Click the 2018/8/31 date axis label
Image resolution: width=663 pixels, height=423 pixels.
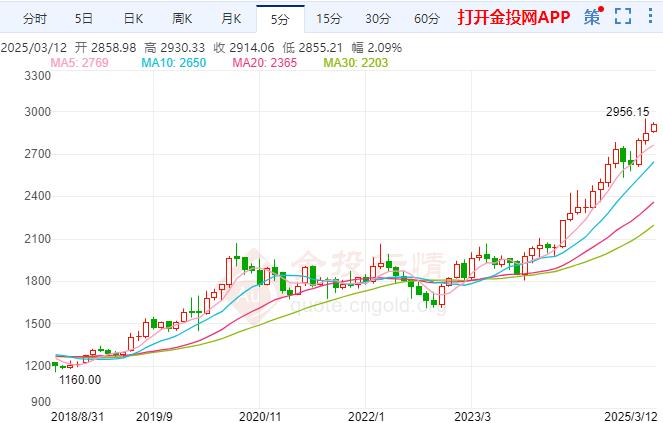tap(77, 416)
